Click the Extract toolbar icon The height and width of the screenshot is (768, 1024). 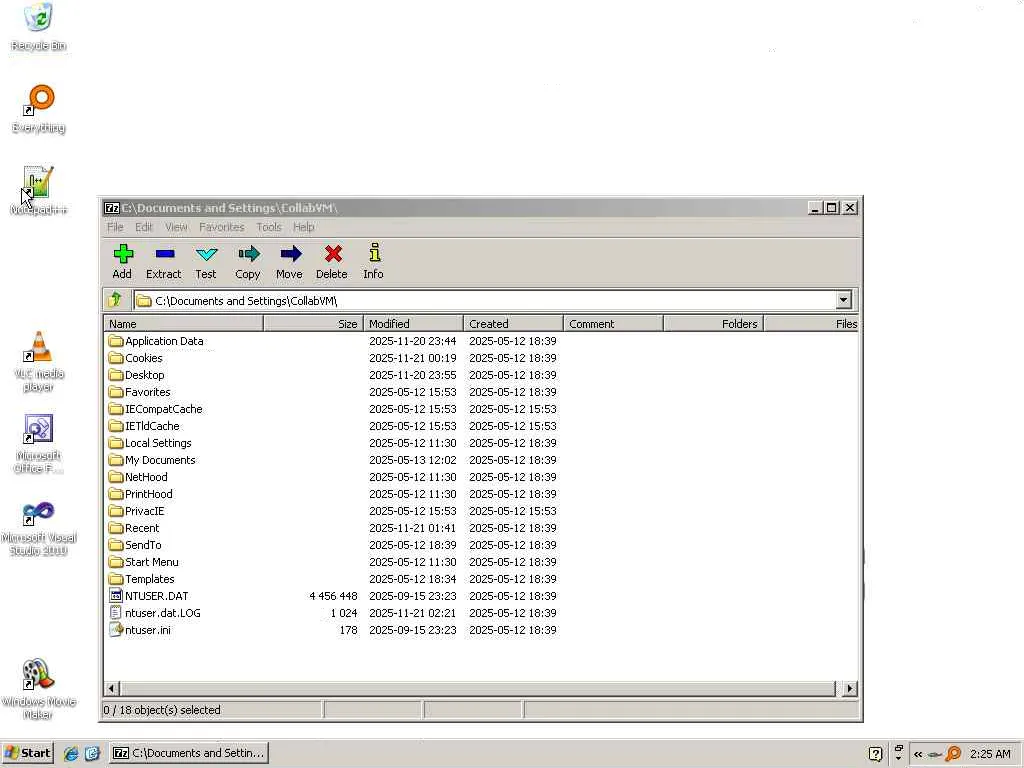click(x=165, y=253)
